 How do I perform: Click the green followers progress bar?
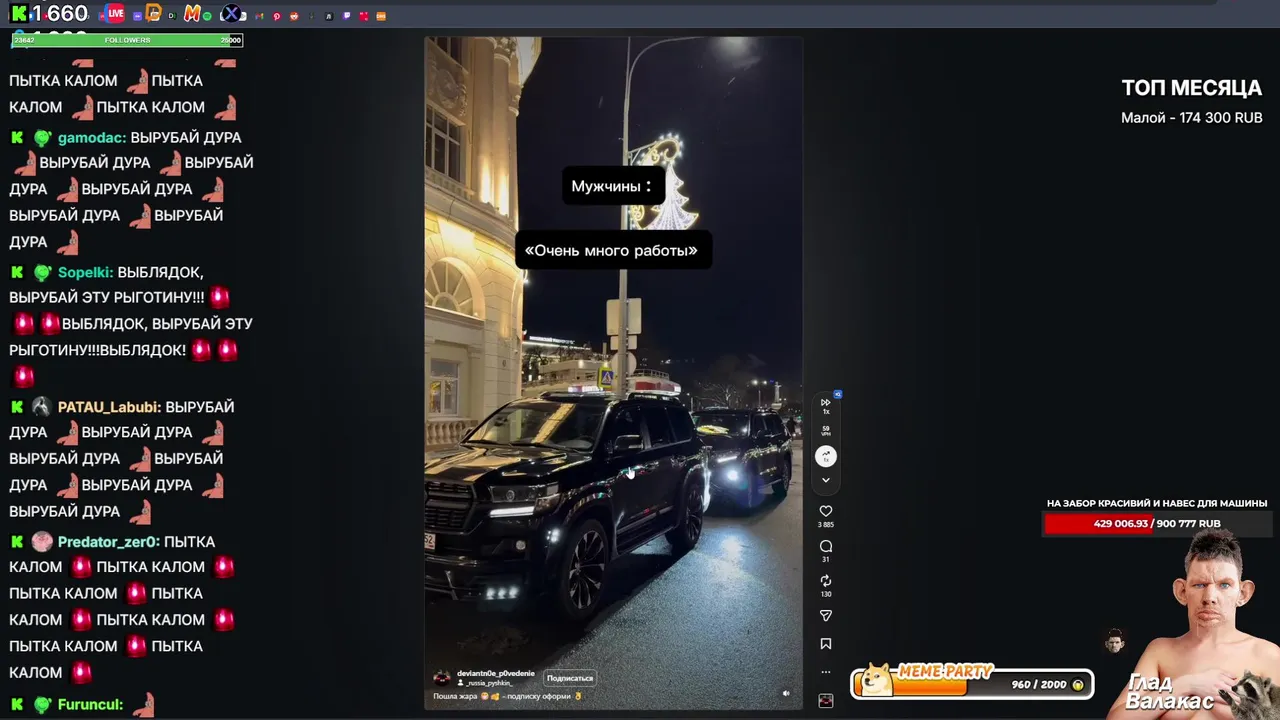point(127,40)
